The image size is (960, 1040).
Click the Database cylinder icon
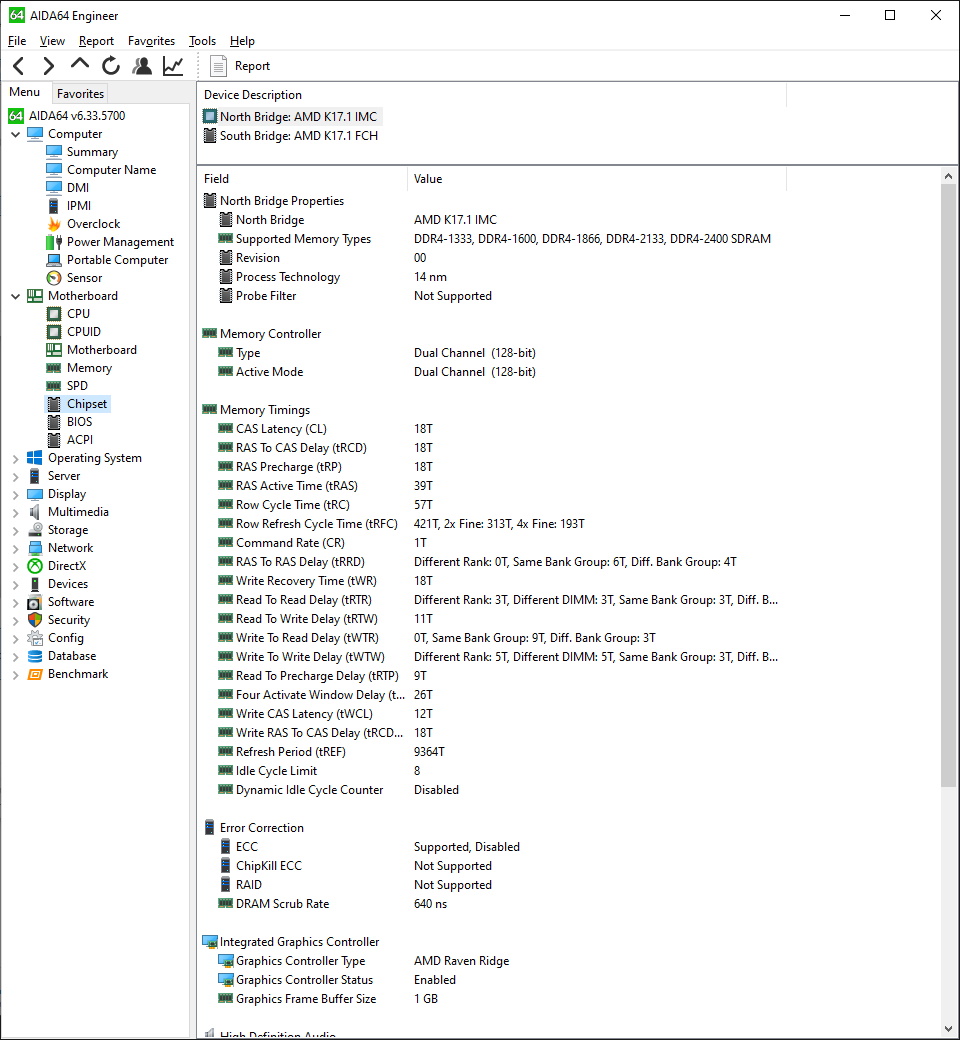pos(35,656)
